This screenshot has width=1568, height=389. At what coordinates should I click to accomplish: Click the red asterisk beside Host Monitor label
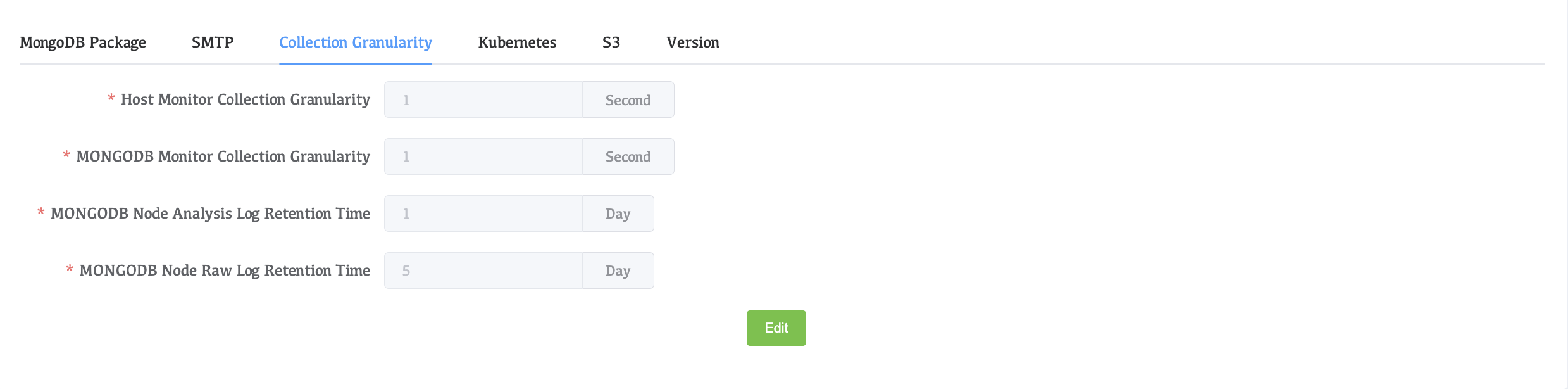tap(111, 98)
